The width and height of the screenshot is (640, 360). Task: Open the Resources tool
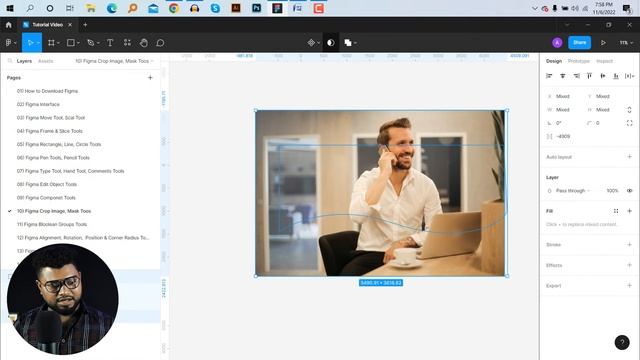click(127, 42)
